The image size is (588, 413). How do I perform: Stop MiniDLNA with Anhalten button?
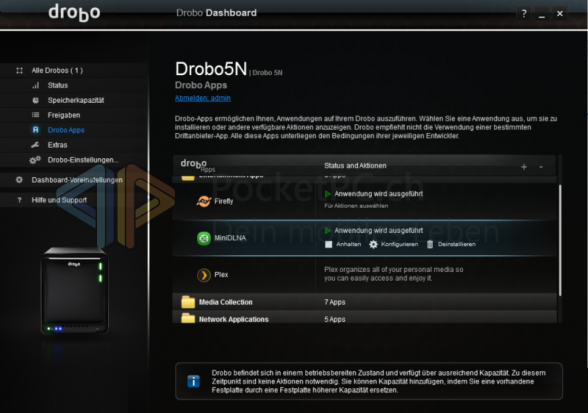(x=343, y=245)
